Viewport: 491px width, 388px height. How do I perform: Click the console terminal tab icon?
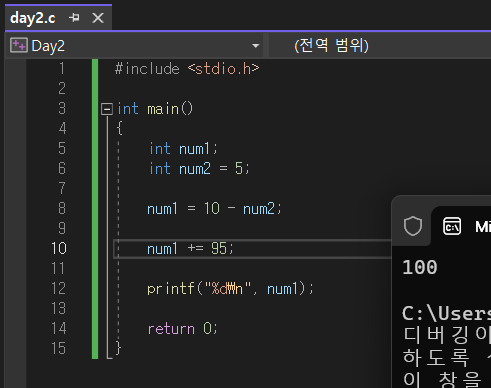452,226
